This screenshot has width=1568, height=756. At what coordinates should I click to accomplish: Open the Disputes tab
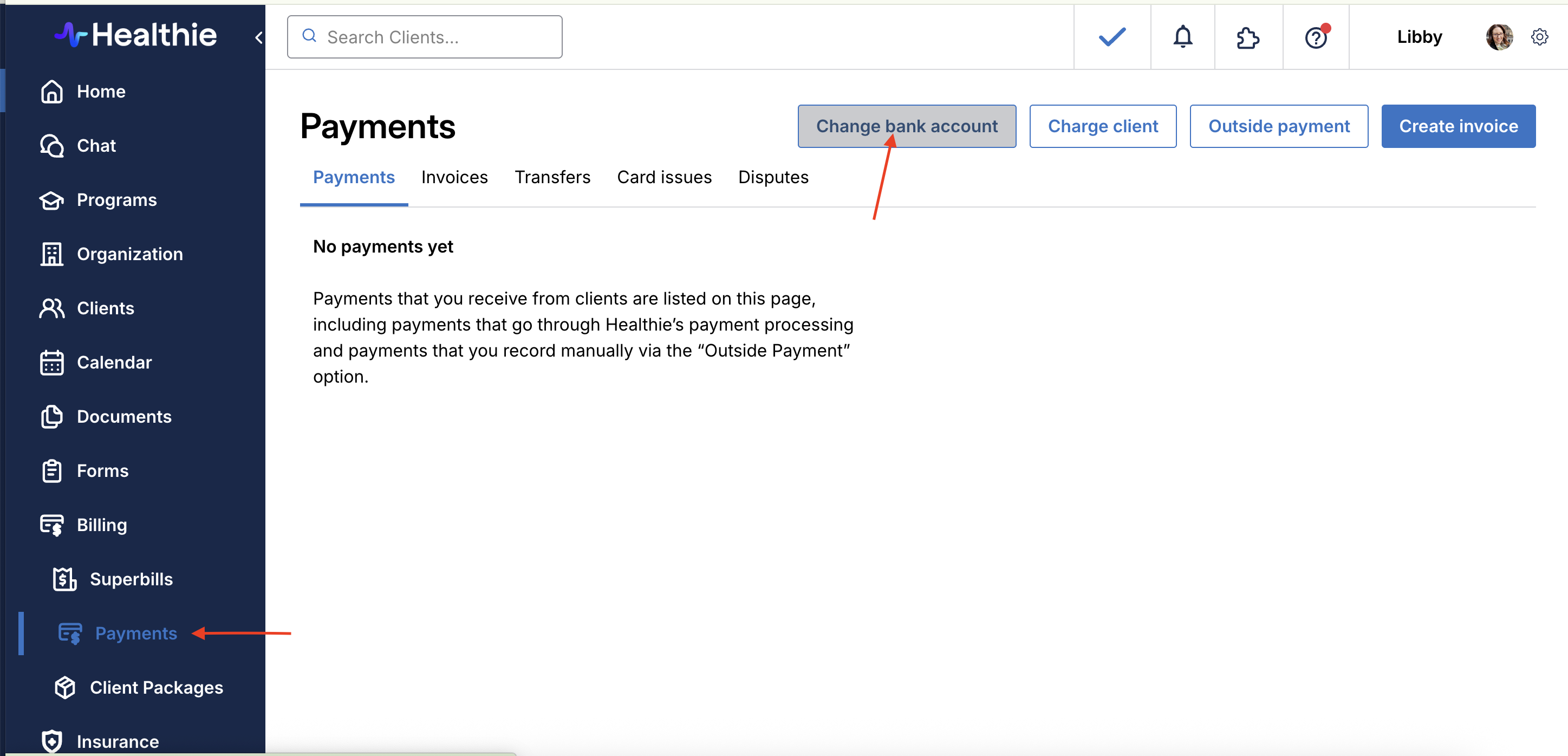[x=772, y=177]
